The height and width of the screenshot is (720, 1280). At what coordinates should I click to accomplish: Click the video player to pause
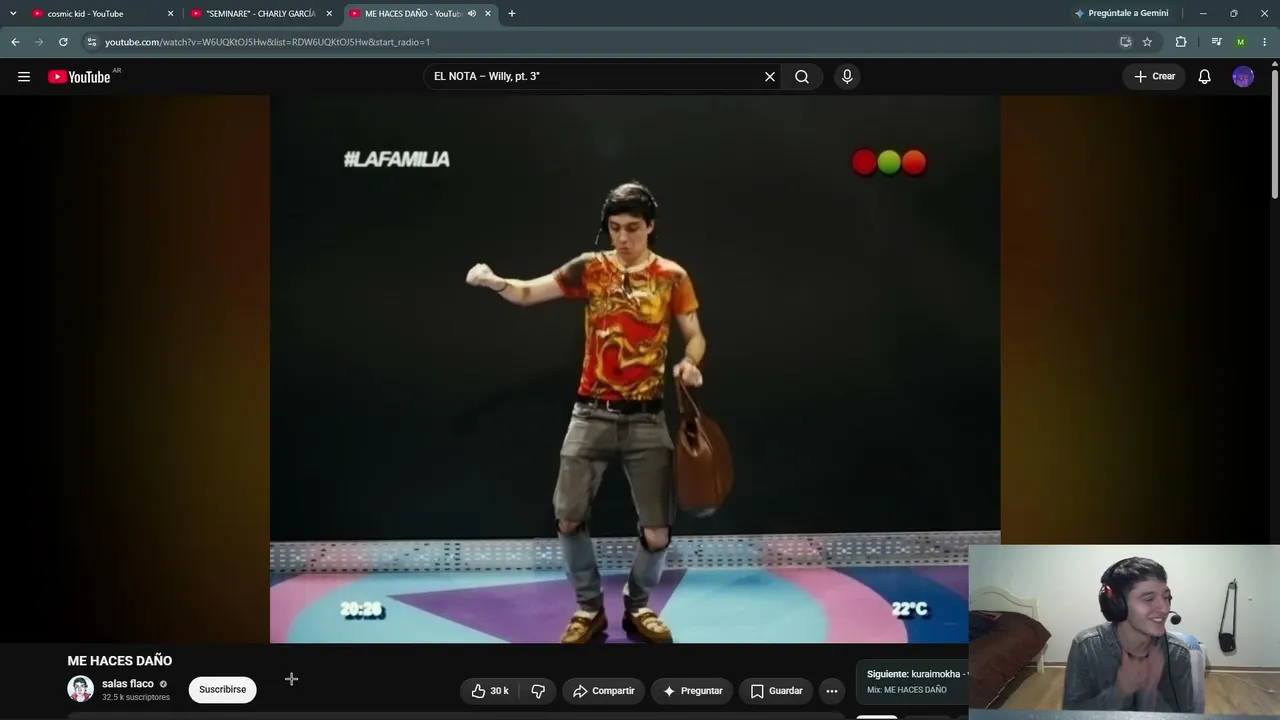pyautogui.click(x=635, y=369)
